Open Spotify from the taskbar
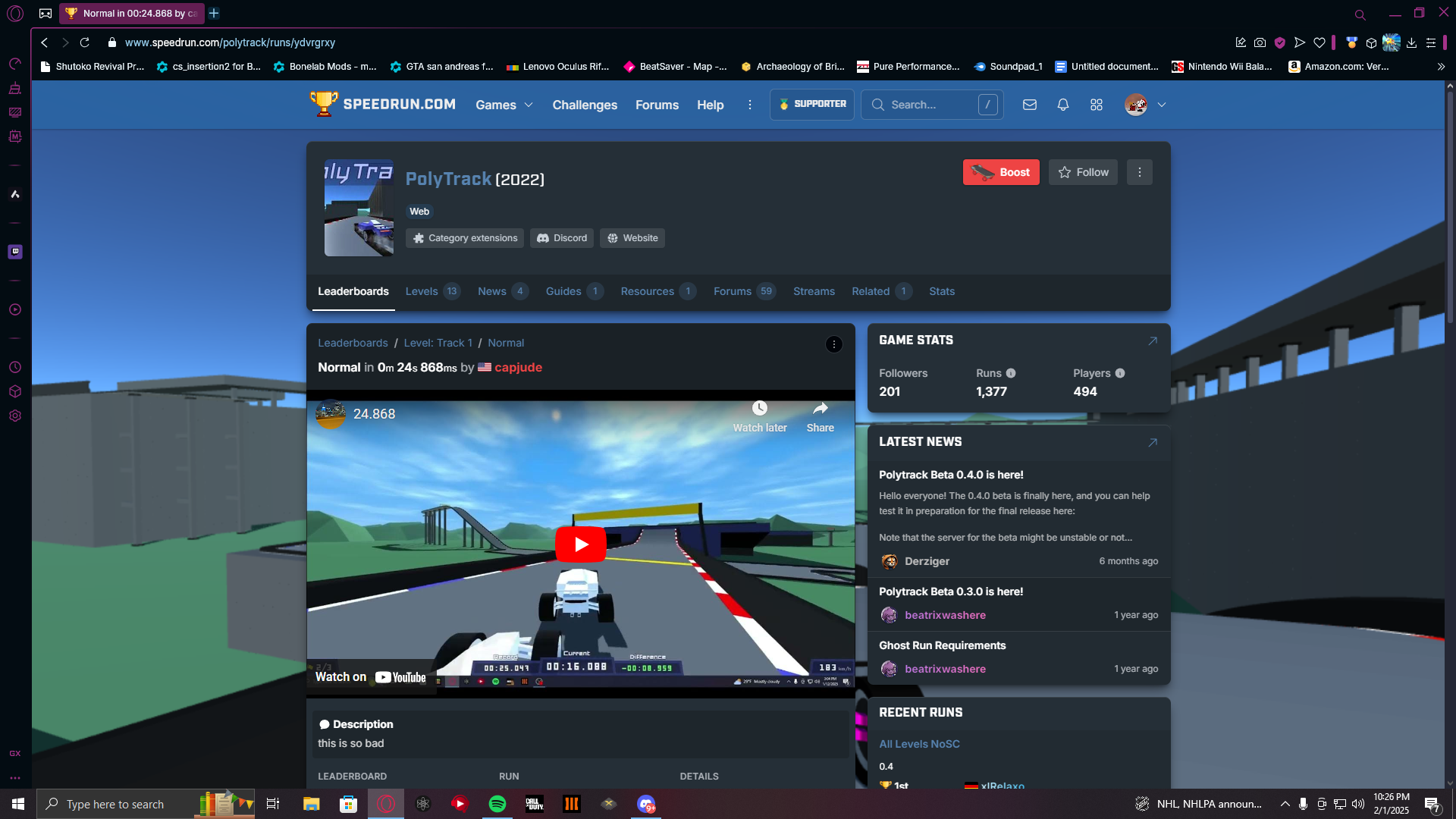The image size is (1456, 819). pos(497,804)
